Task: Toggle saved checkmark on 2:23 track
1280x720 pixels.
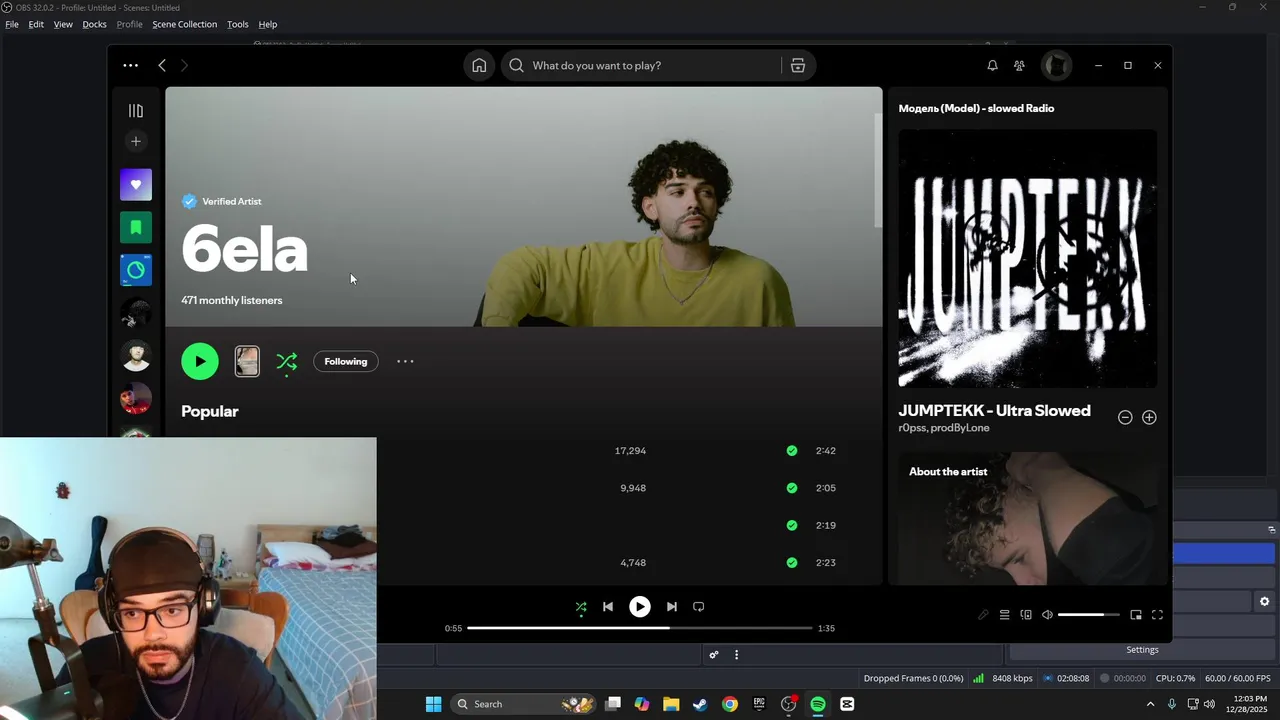Action: coord(792,563)
